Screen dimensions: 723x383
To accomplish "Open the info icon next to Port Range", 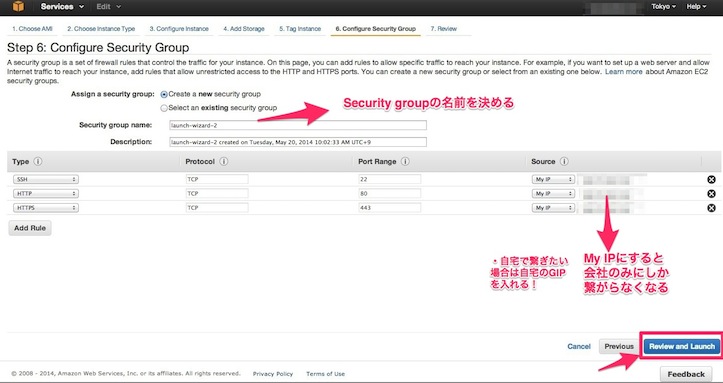I will coord(405,162).
